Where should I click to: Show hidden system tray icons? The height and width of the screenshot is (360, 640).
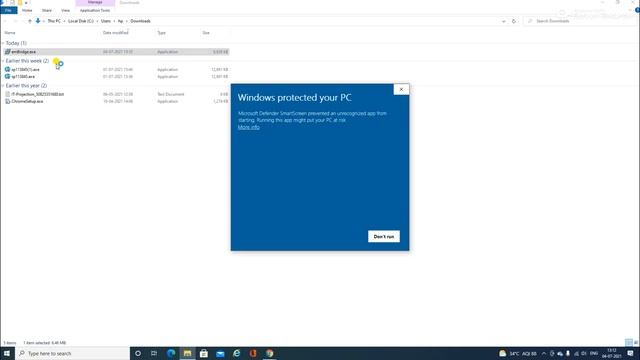(544, 353)
